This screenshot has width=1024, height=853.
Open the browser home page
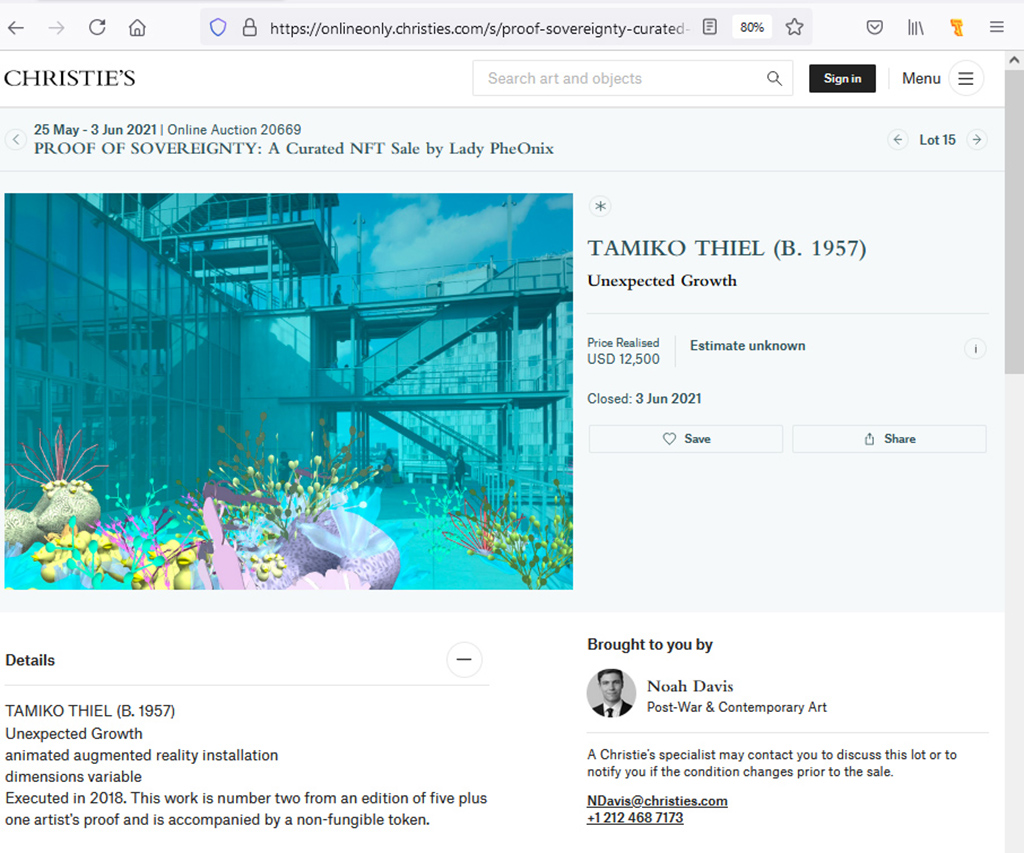(x=137, y=27)
